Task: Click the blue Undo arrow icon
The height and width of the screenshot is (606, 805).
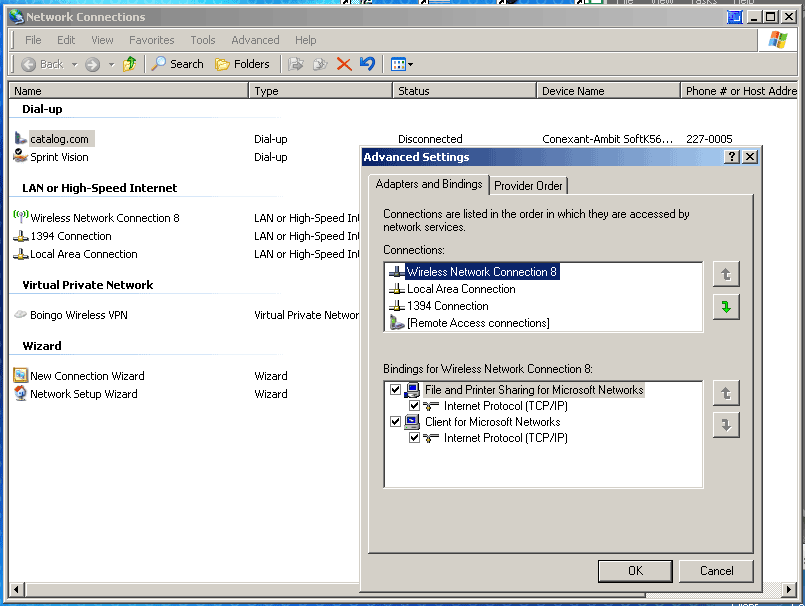Action: click(x=367, y=64)
